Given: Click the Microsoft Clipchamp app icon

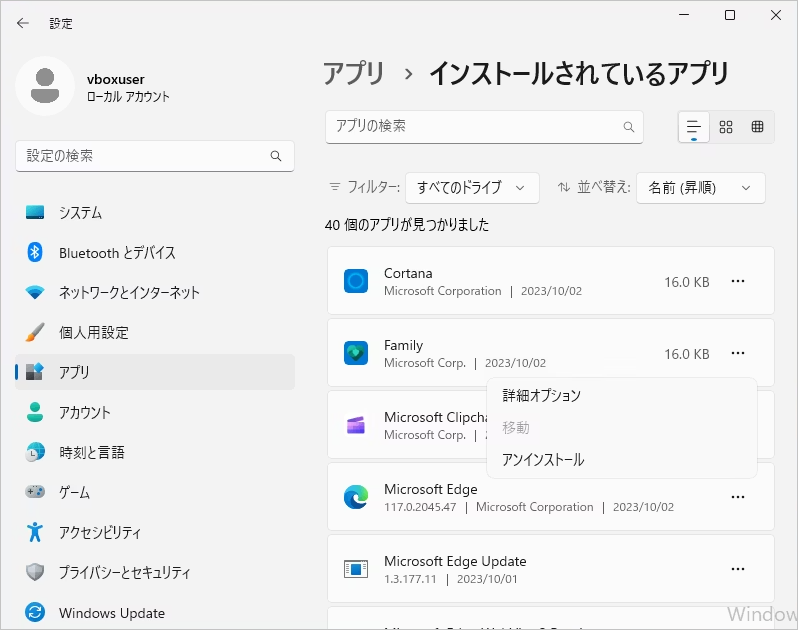Looking at the screenshot, I should [356, 425].
